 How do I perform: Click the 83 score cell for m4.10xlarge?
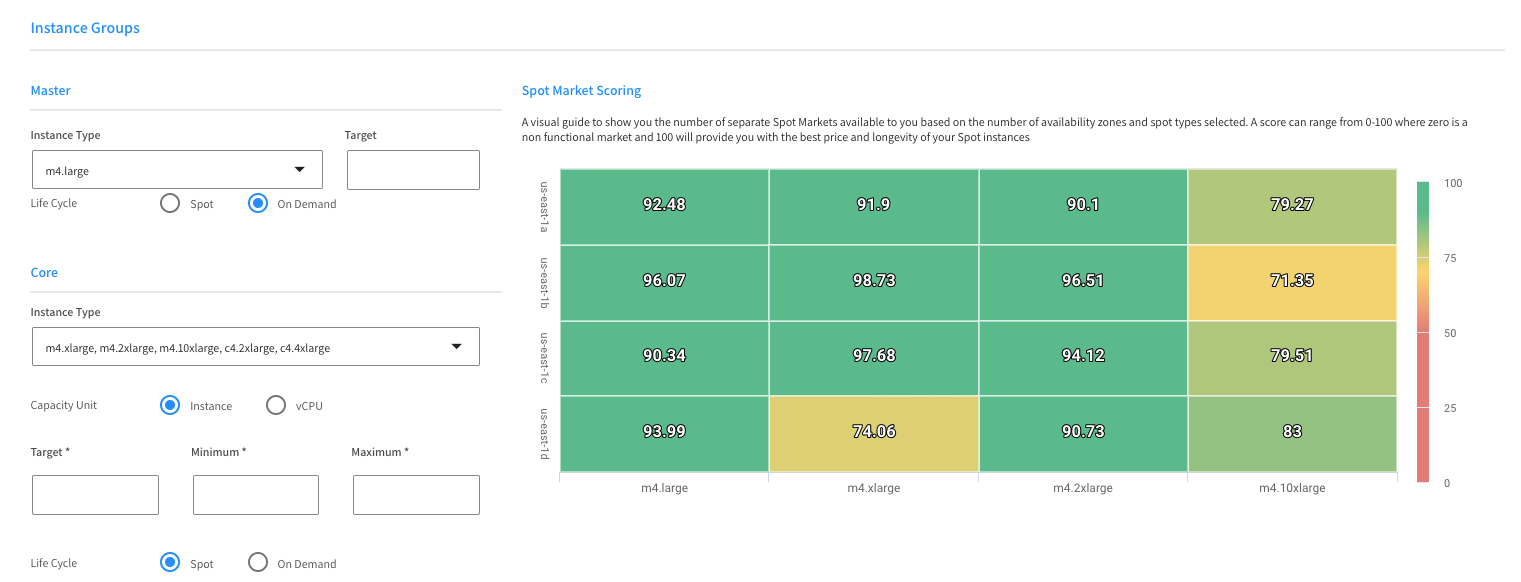tap(1292, 433)
